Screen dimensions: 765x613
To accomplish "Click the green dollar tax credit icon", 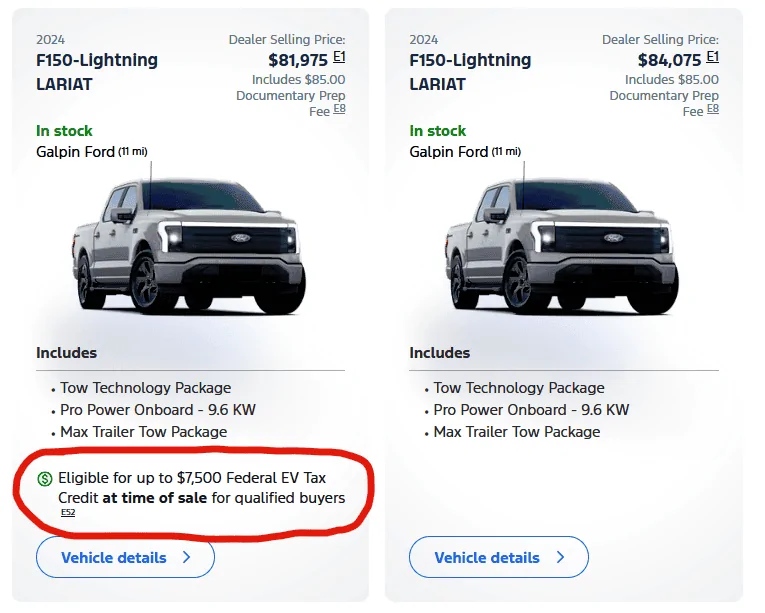I will point(45,479).
